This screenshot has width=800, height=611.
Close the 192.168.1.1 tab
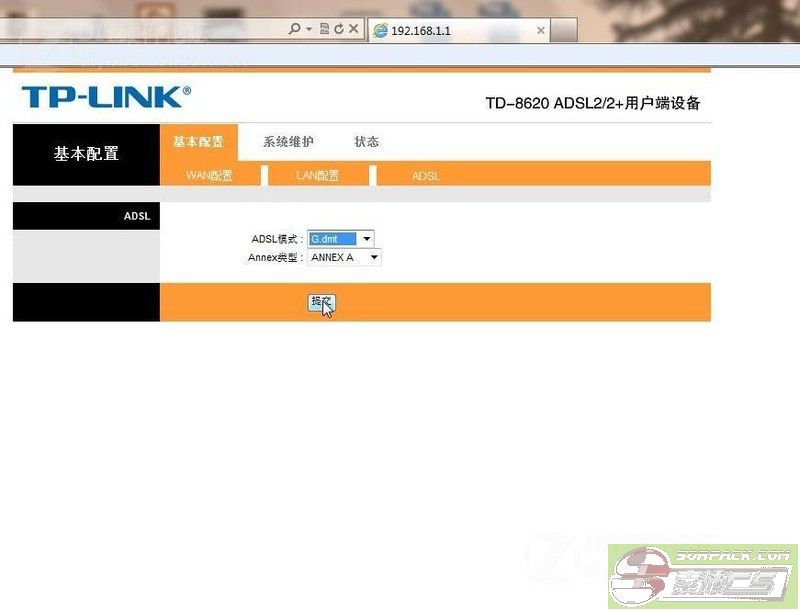(541, 31)
